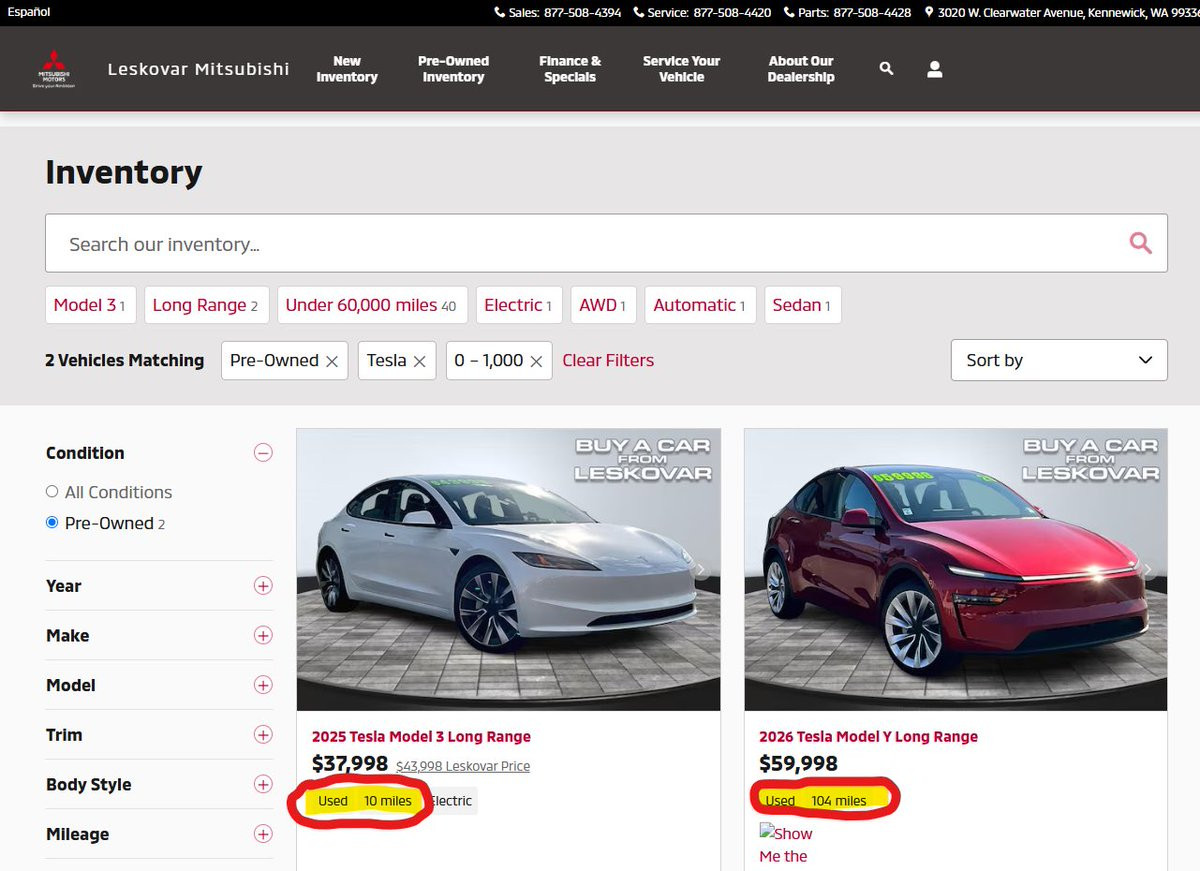
Task: Apply the Electric suggested filter
Action: [518, 305]
